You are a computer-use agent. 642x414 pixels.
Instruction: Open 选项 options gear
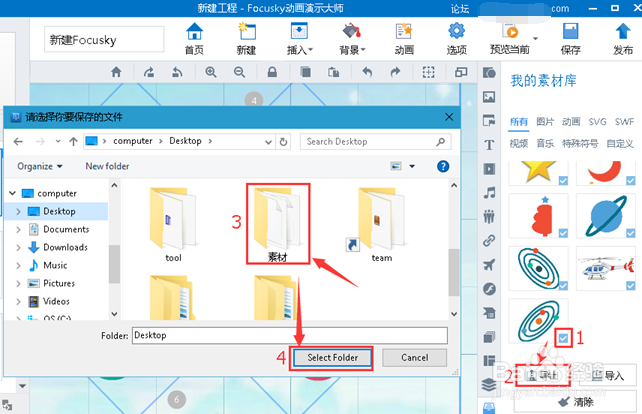457,38
